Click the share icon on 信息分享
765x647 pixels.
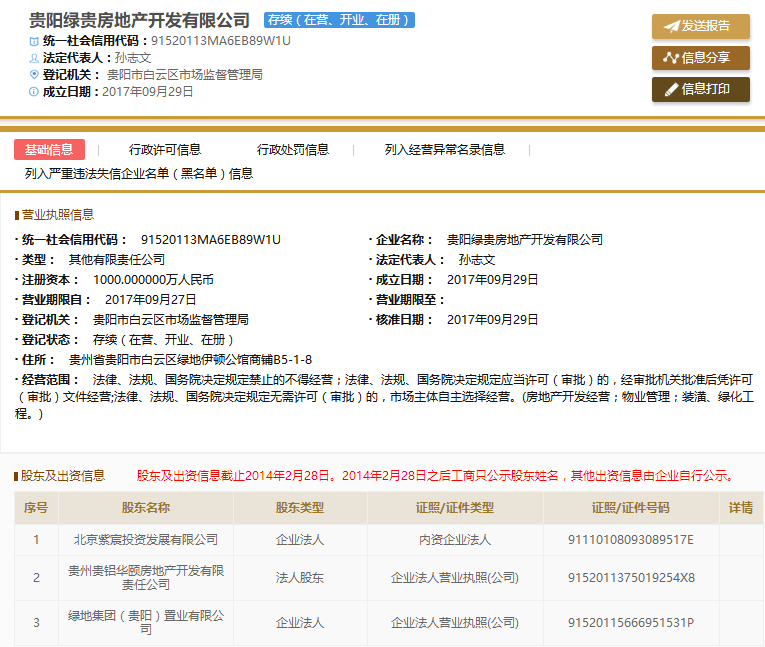point(671,58)
